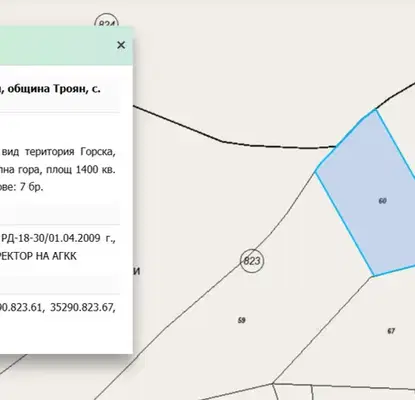
Task: Select the circled 823 area marker
Action: pyautogui.click(x=252, y=261)
